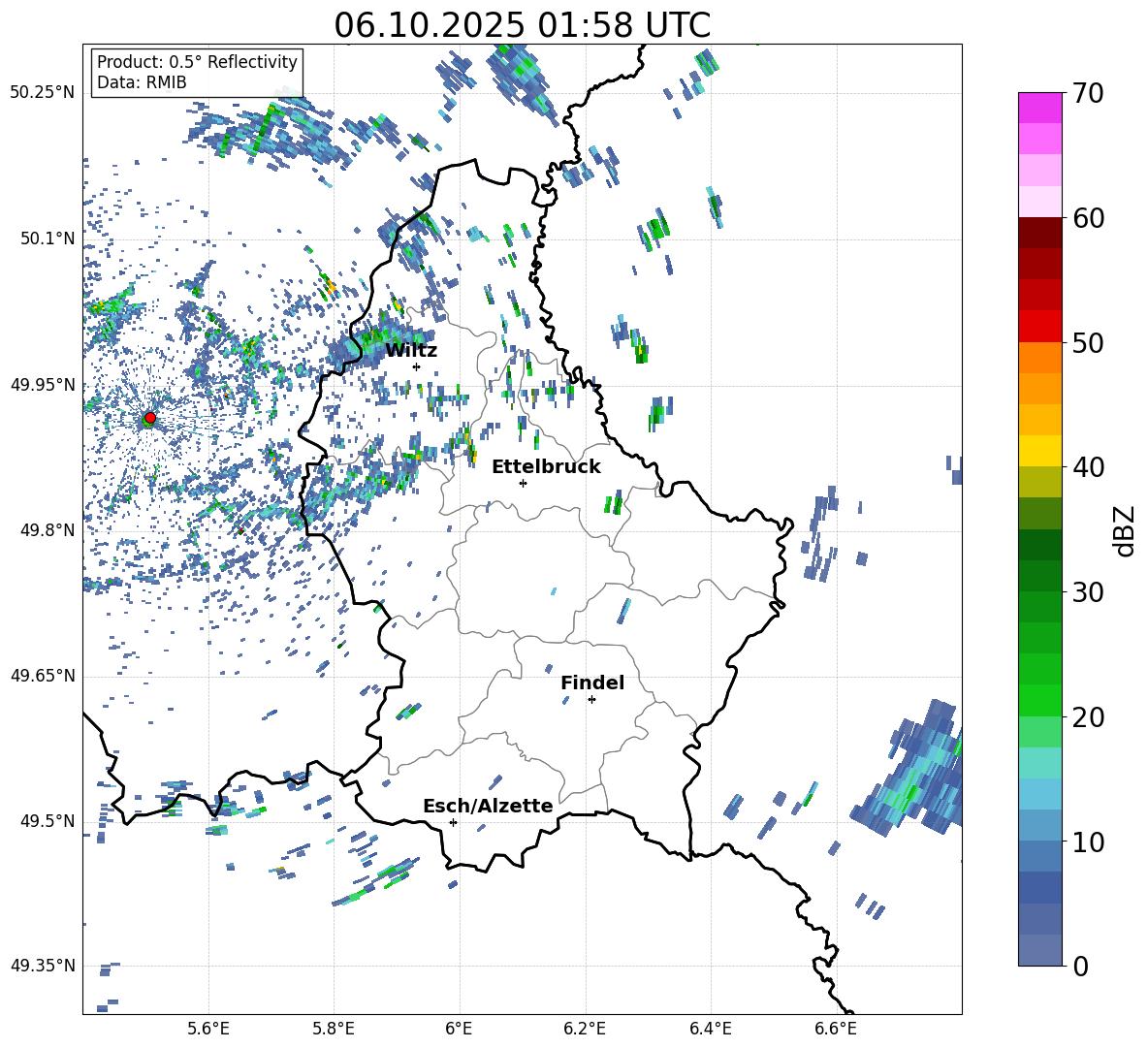Click the Wiltz city label
This screenshot has width=1148, height=1048.
click(411, 351)
